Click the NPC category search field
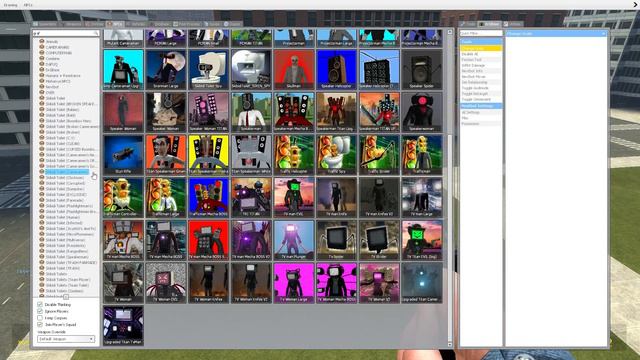This screenshot has width=640, height=360. [66, 33]
